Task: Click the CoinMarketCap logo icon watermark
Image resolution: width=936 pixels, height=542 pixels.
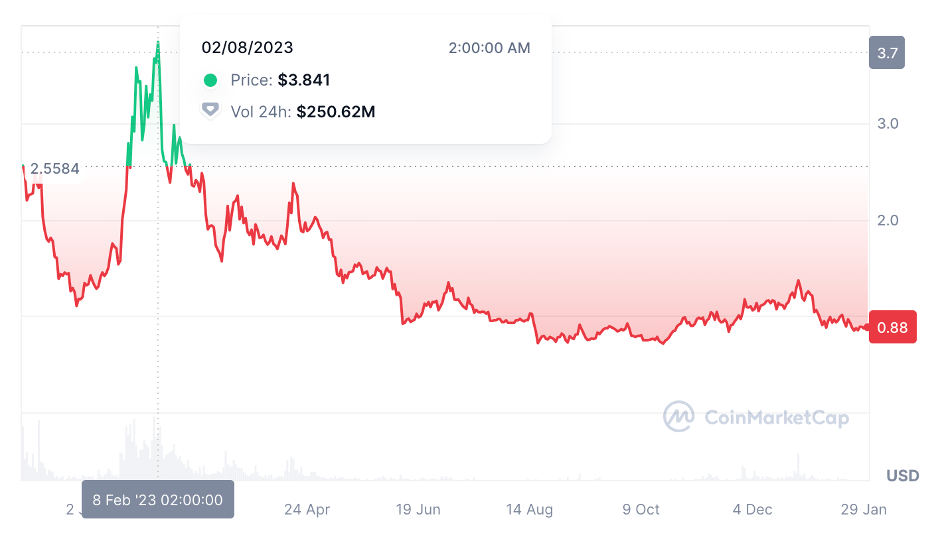Action: click(x=680, y=416)
